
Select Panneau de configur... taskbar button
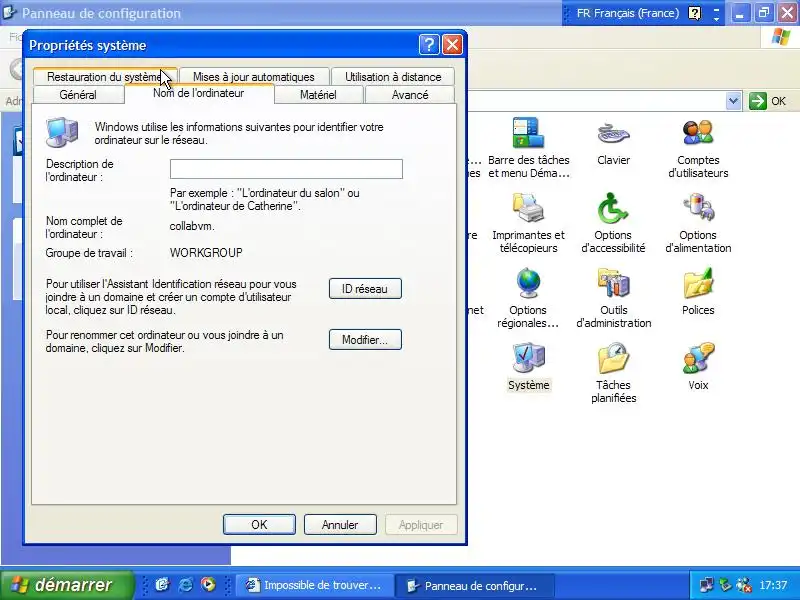pyautogui.click(x=474, y=585)
